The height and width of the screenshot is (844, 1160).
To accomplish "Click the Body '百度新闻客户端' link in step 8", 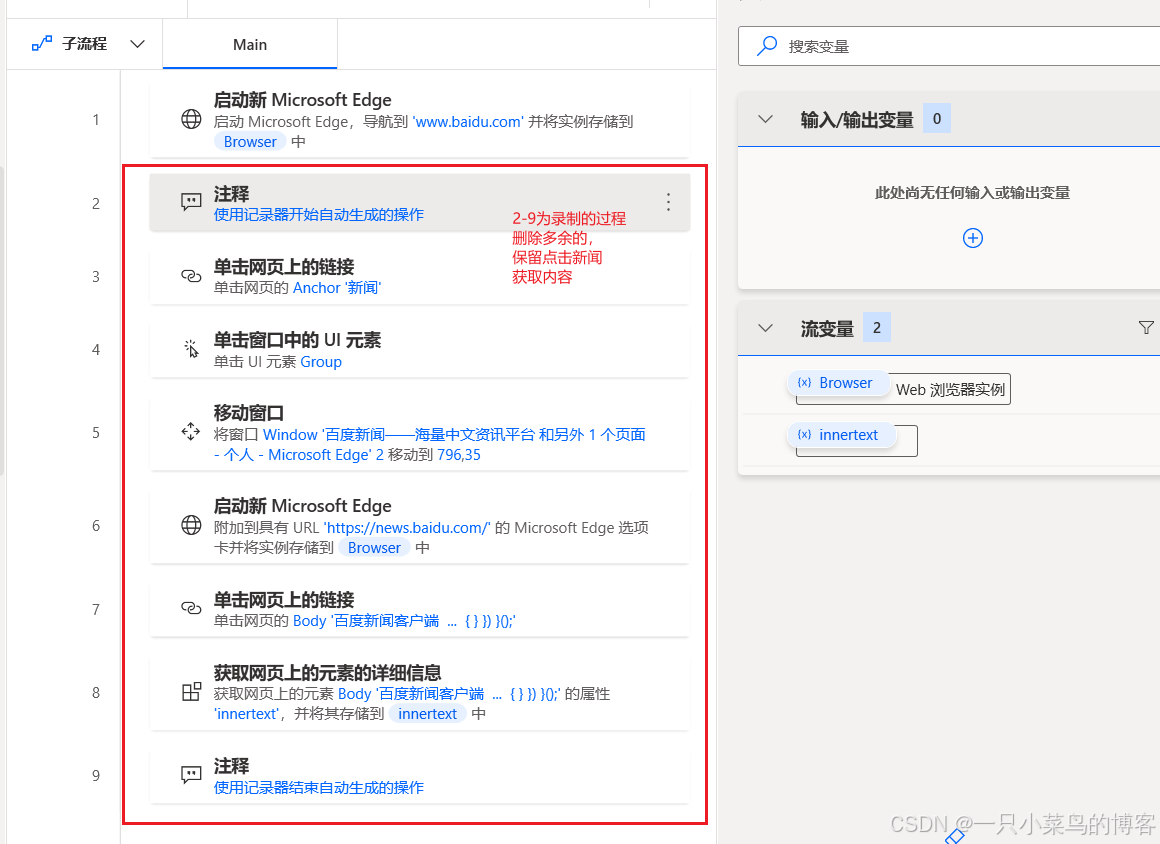I will click(449, 694).
